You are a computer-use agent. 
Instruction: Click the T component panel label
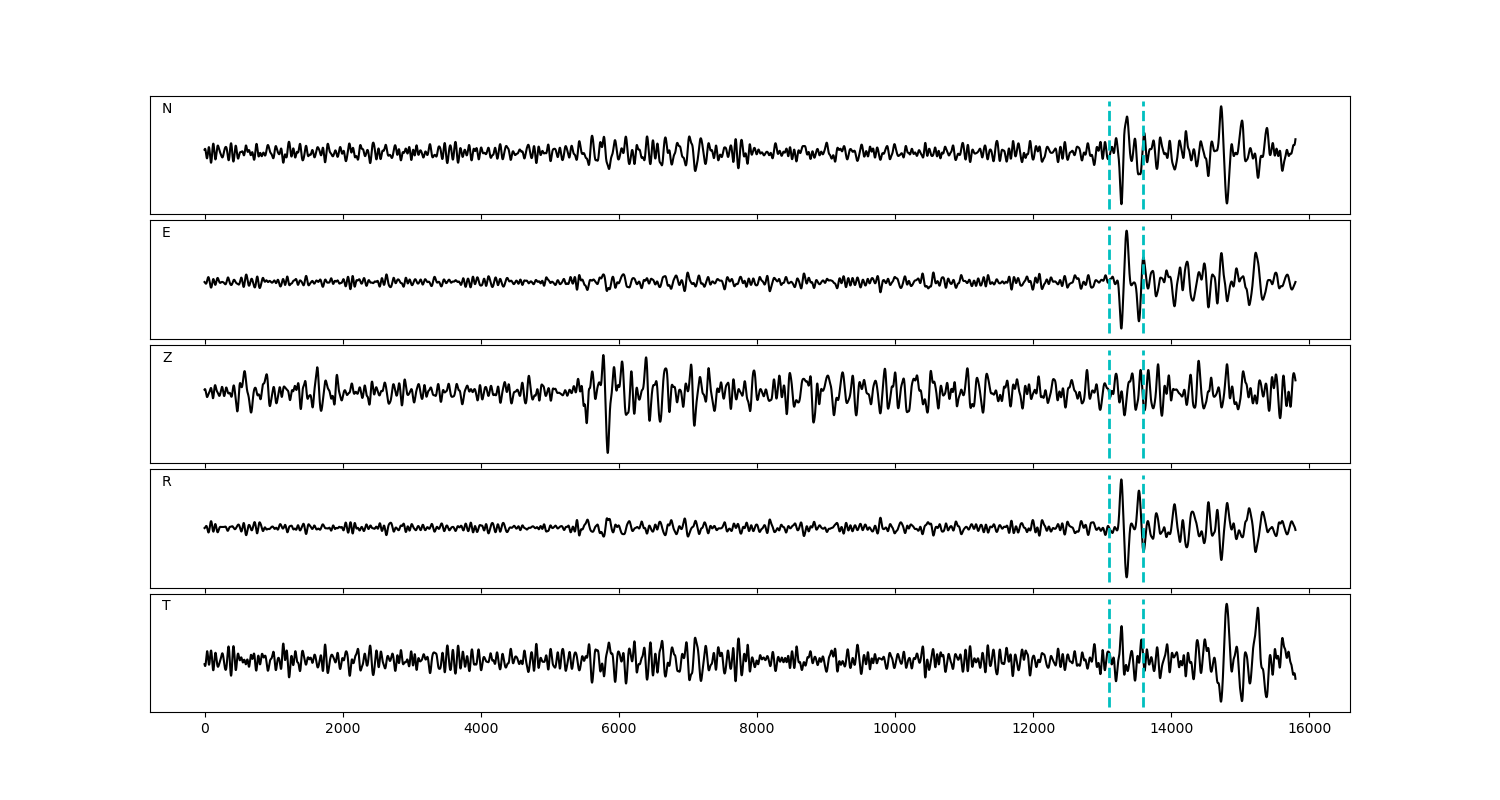(166, 606)
